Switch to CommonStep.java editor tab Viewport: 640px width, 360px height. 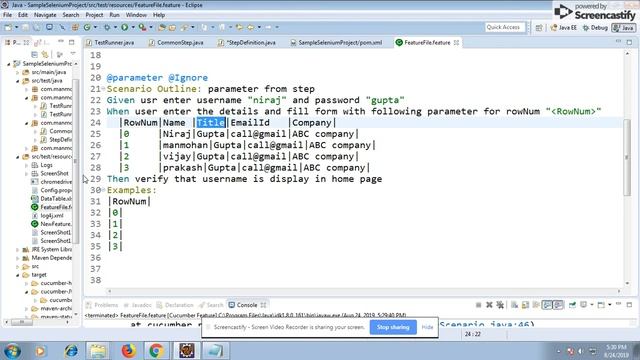pos(176,42)
